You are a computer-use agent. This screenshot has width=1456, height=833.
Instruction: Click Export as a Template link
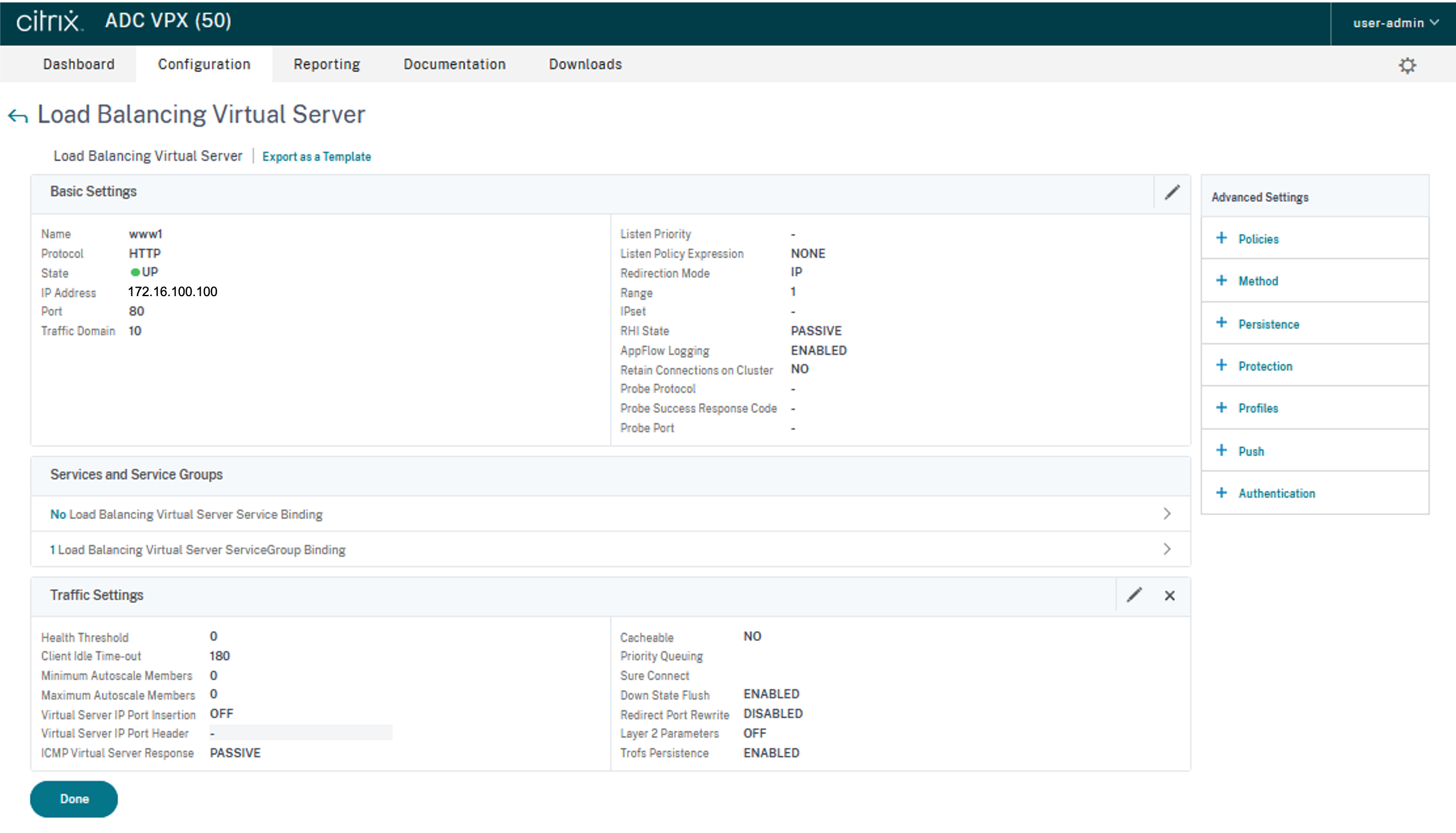tap(316, 157)
